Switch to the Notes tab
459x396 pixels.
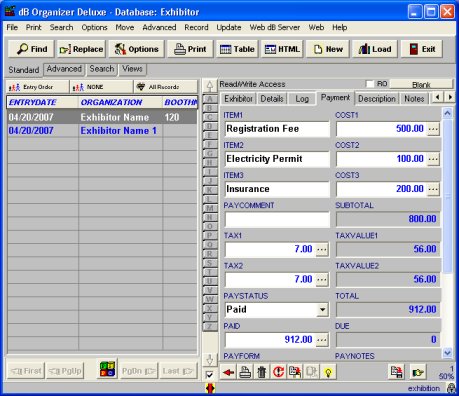[414, 99]
